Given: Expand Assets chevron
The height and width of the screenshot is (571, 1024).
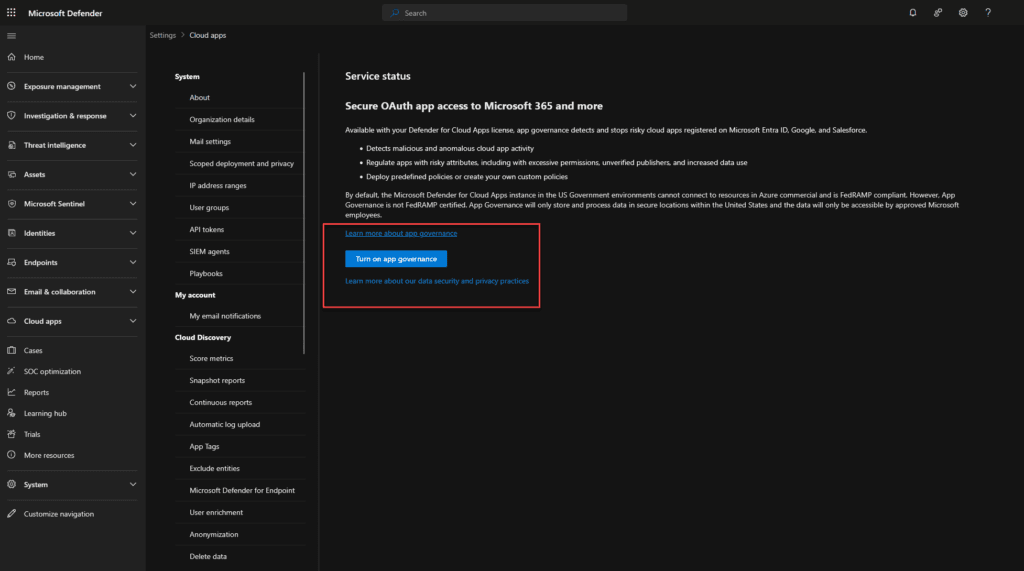Looking at the screenshot, I should coord(133,174).
